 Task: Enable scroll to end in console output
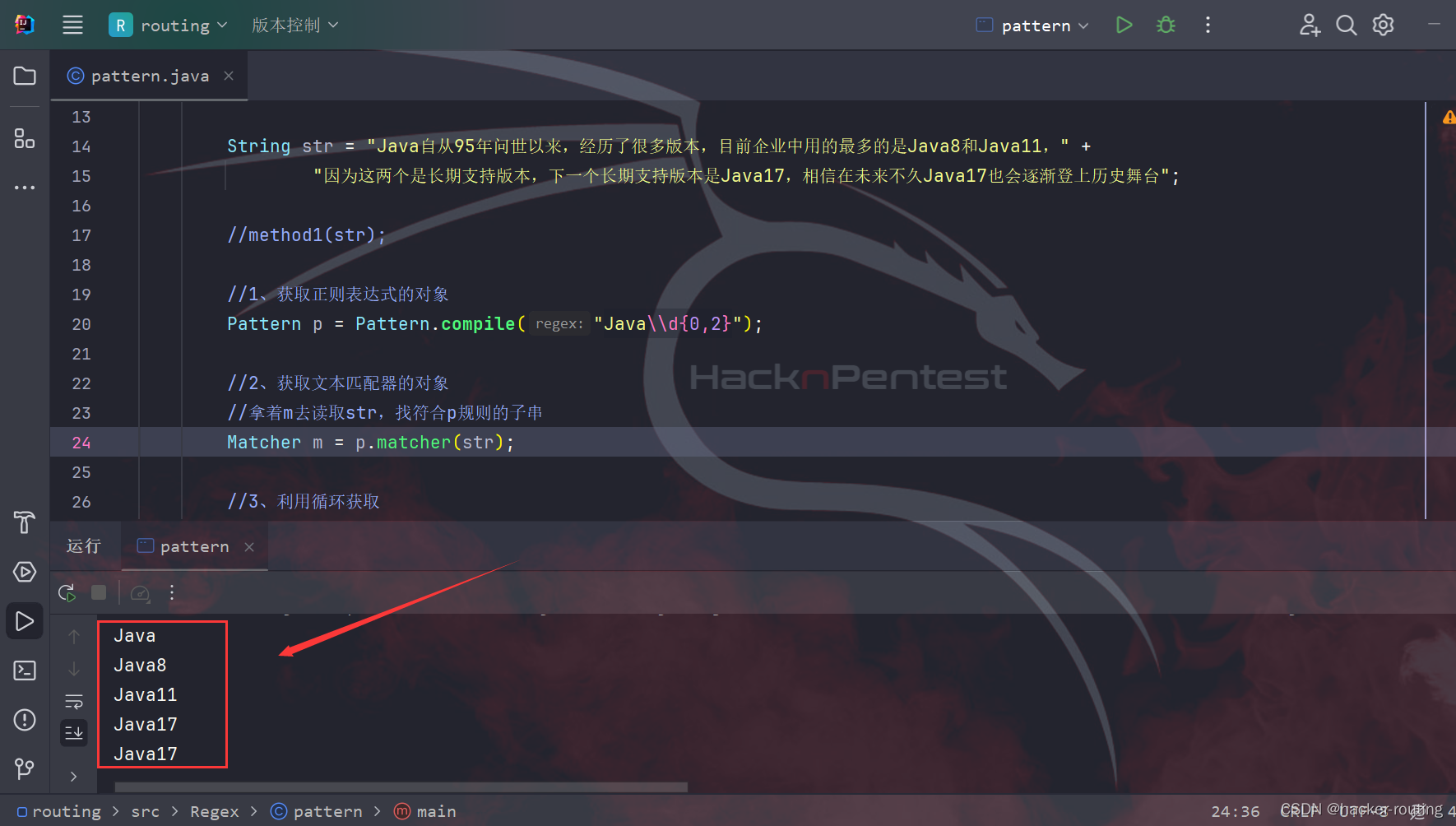click(73, 732)
